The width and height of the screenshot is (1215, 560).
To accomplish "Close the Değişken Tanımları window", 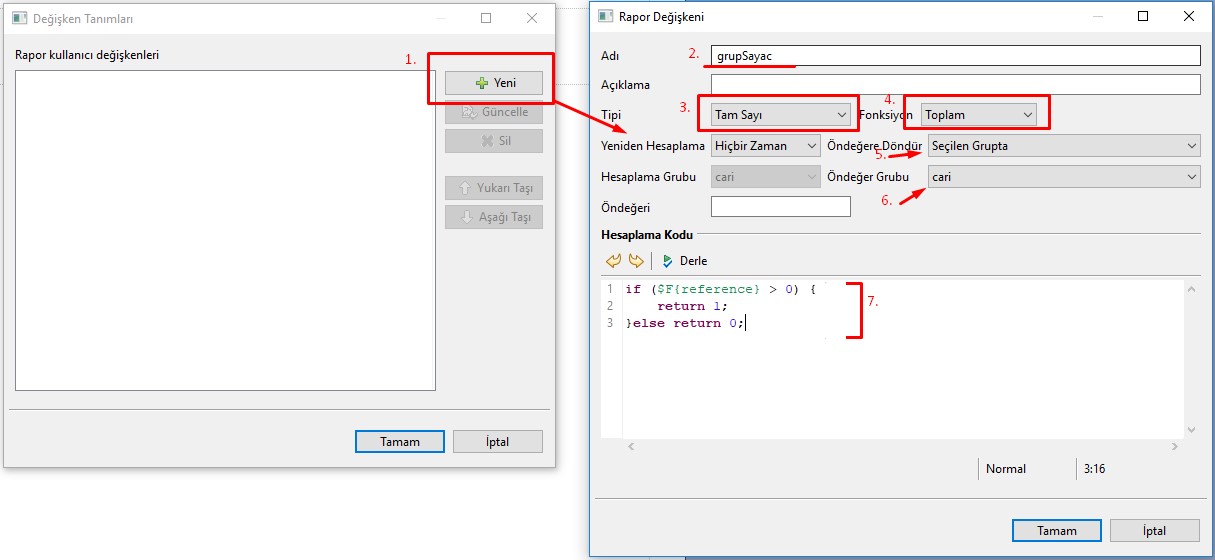I will (532, 18).
